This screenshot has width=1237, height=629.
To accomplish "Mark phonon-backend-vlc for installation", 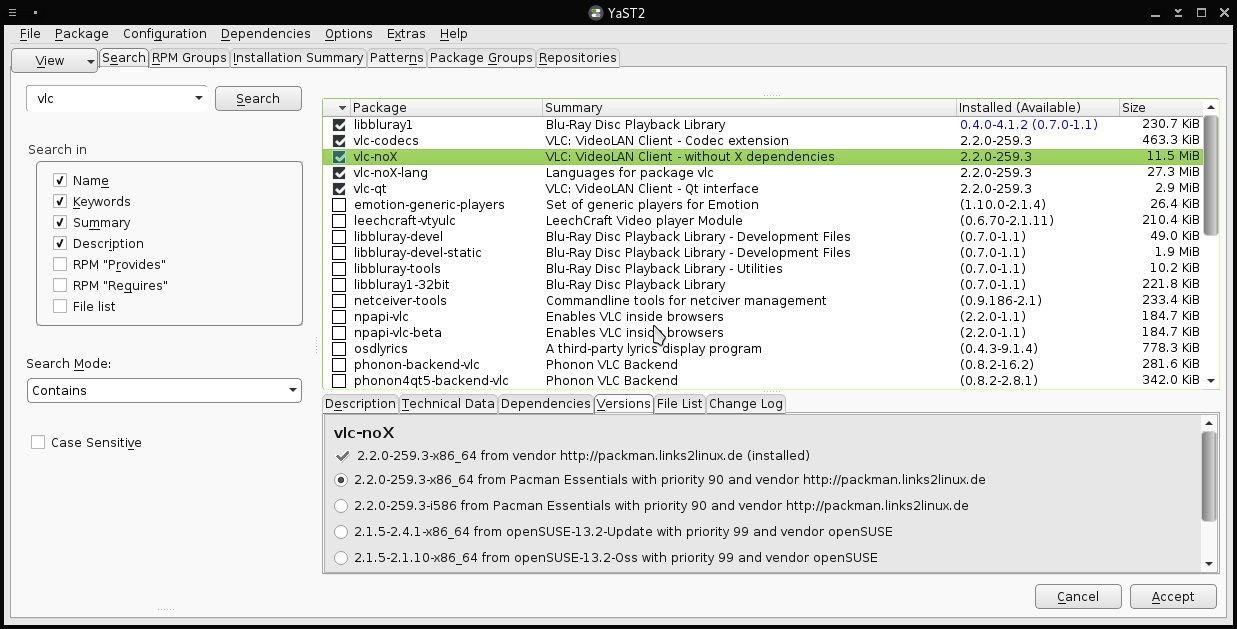I will pos(339,365).
